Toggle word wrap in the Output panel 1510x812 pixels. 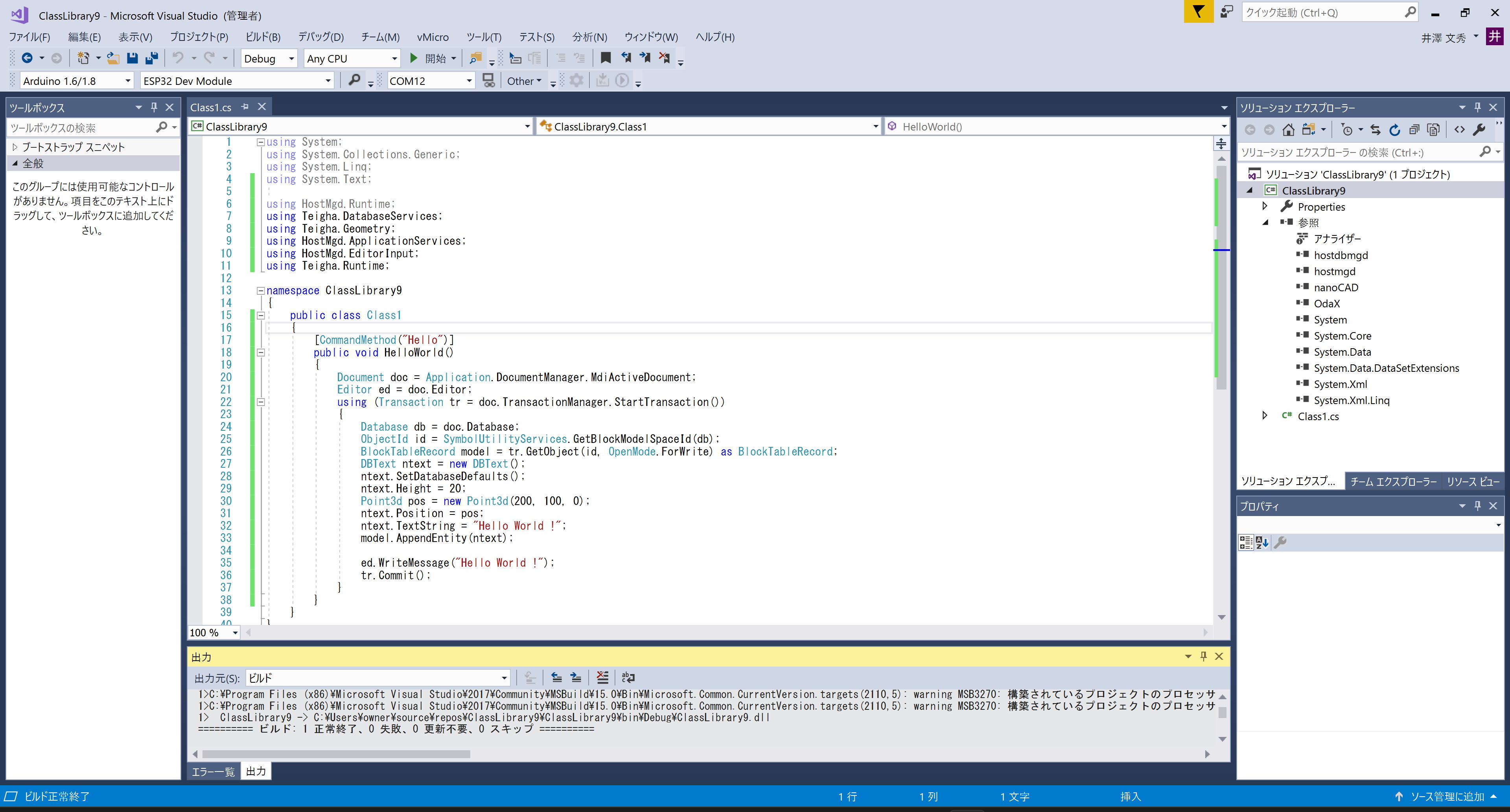pos(628,677)
